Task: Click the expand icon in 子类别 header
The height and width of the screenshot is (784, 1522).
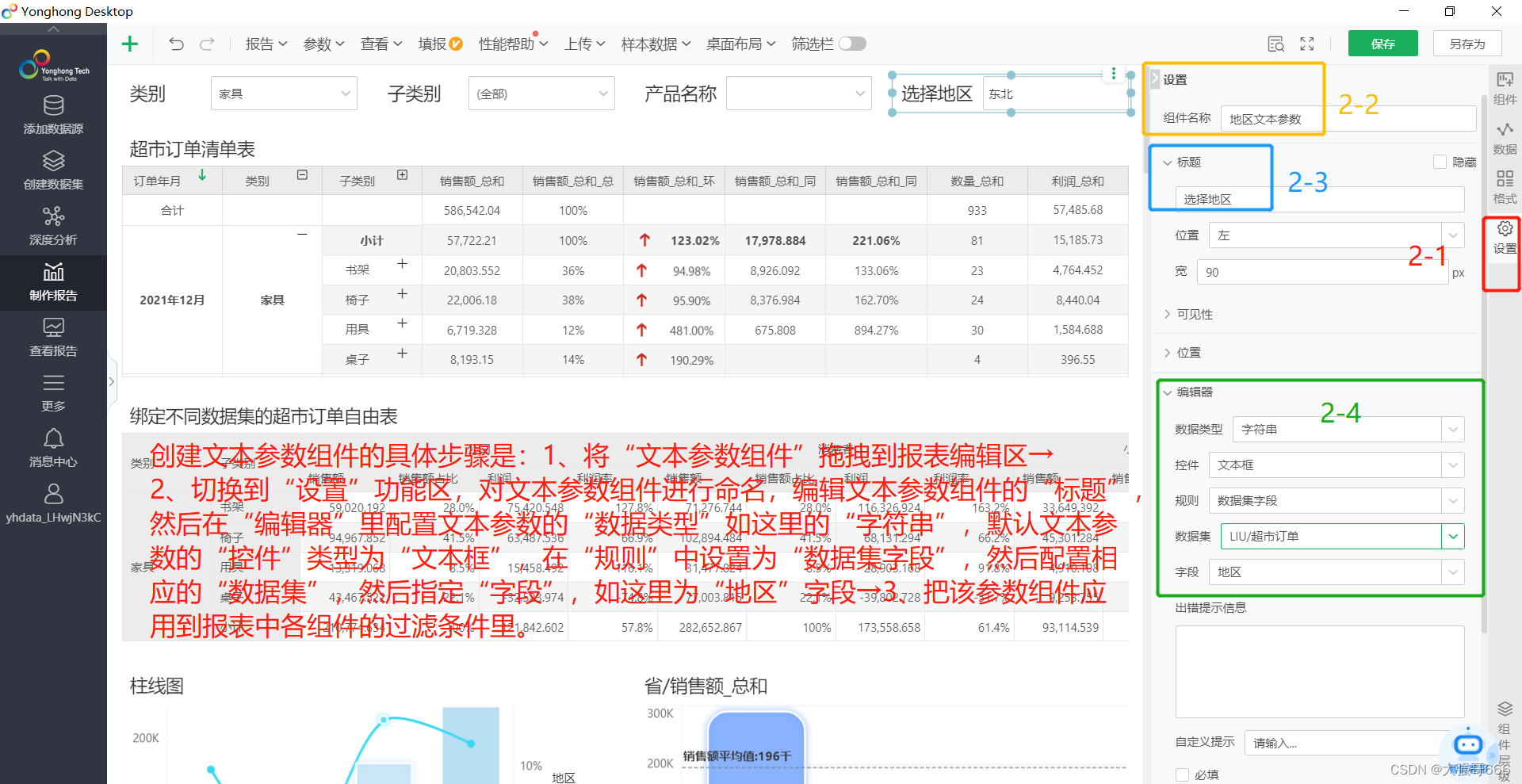Action: [402, 175]
